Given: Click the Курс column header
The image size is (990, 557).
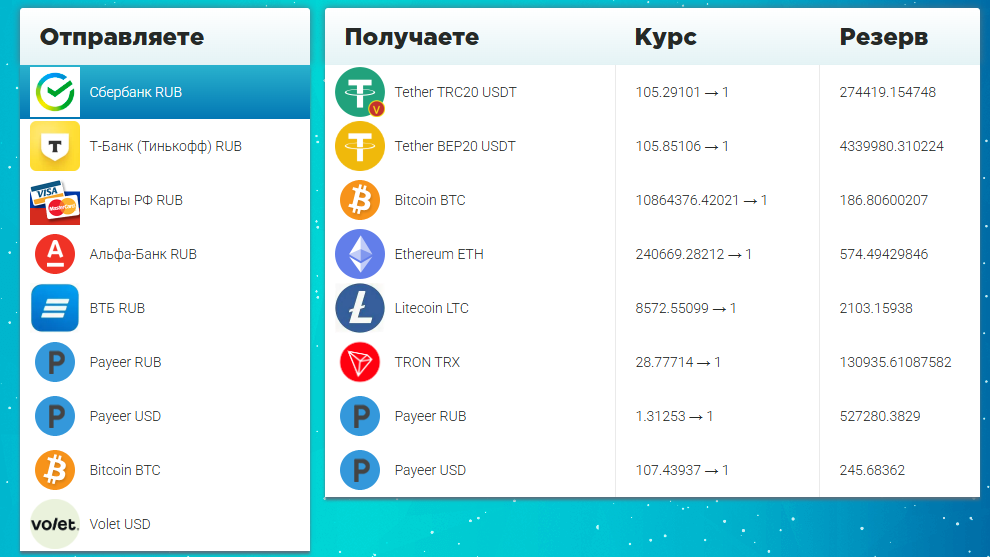Looking at the screenshot, I should click(x=665, y=37).
